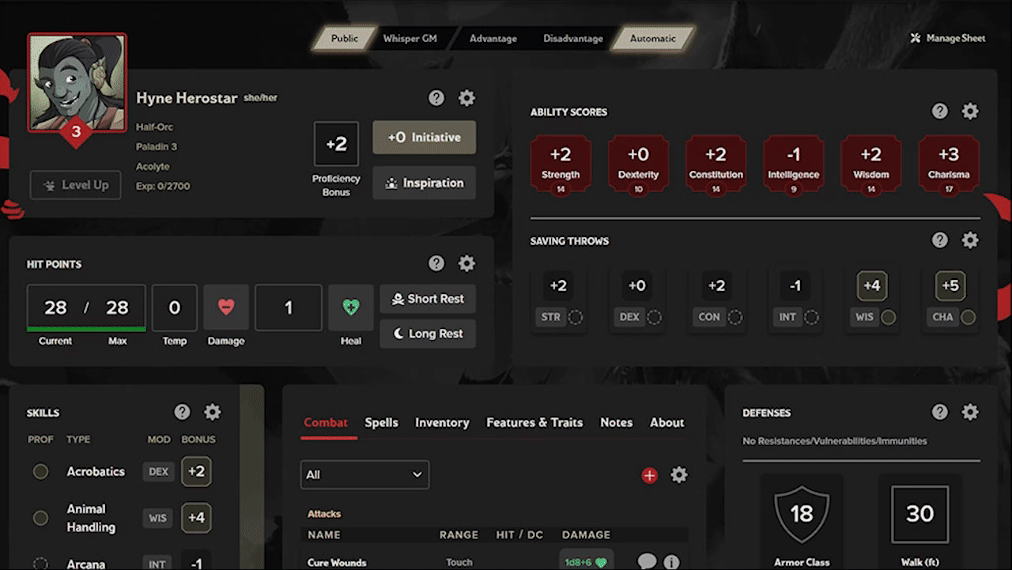The image size is (1012, 570).
Task: Open Combat tab settings gear
Action: (679, 475)
